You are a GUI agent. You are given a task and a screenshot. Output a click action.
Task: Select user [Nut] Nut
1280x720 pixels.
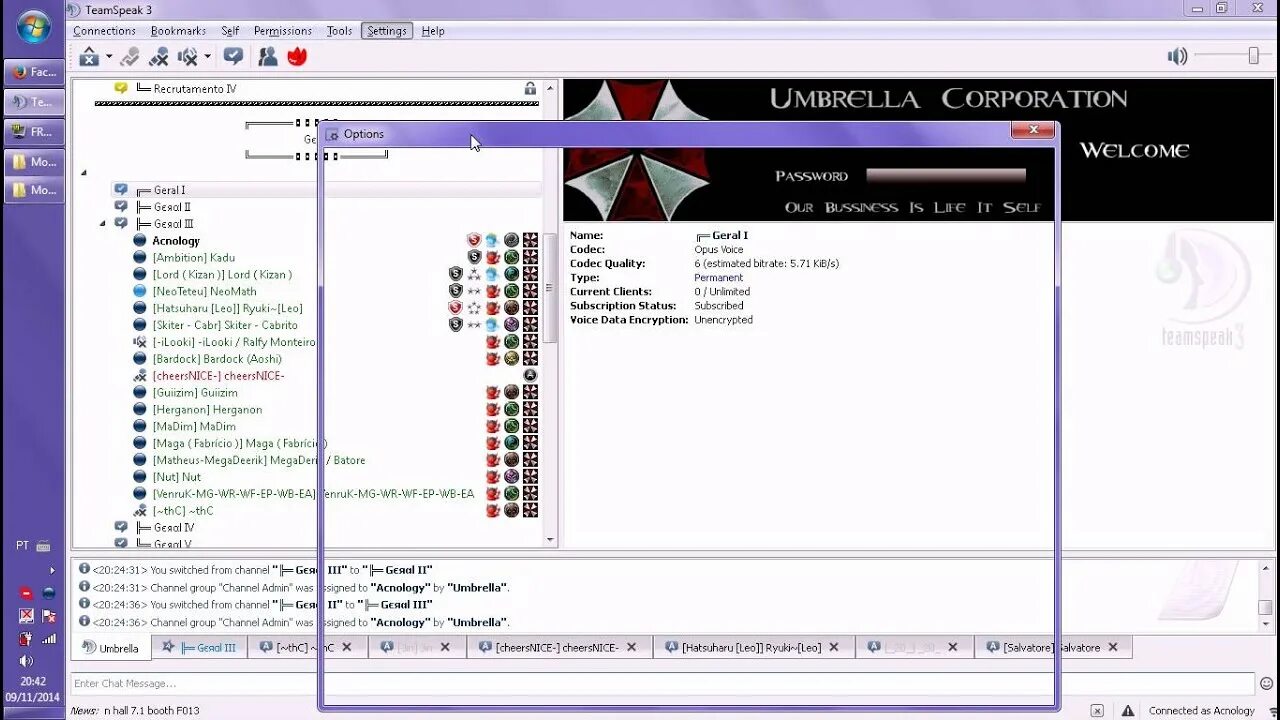tap(177, 477)
